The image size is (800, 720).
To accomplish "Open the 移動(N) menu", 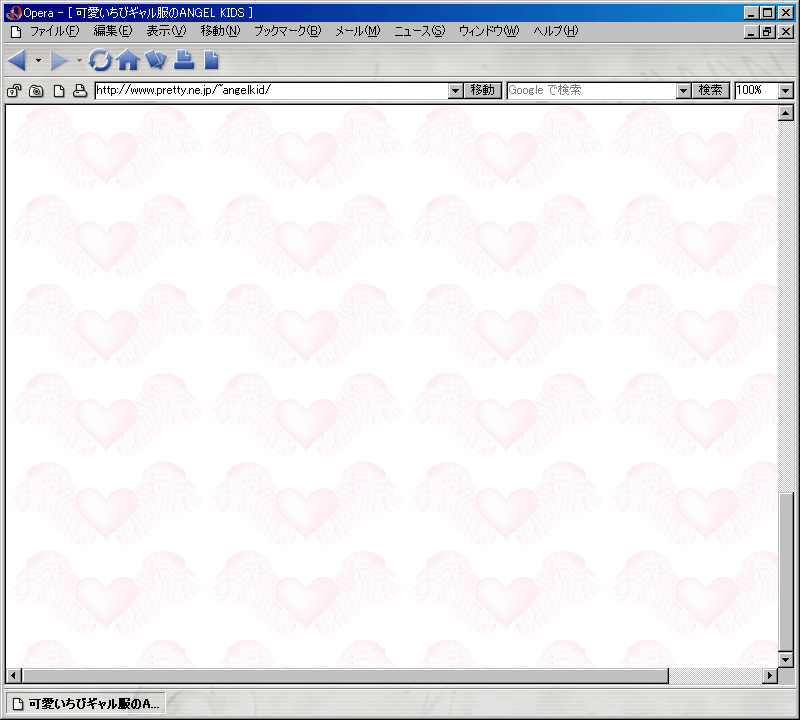I will pyautogui.click(x=220, y=31).
